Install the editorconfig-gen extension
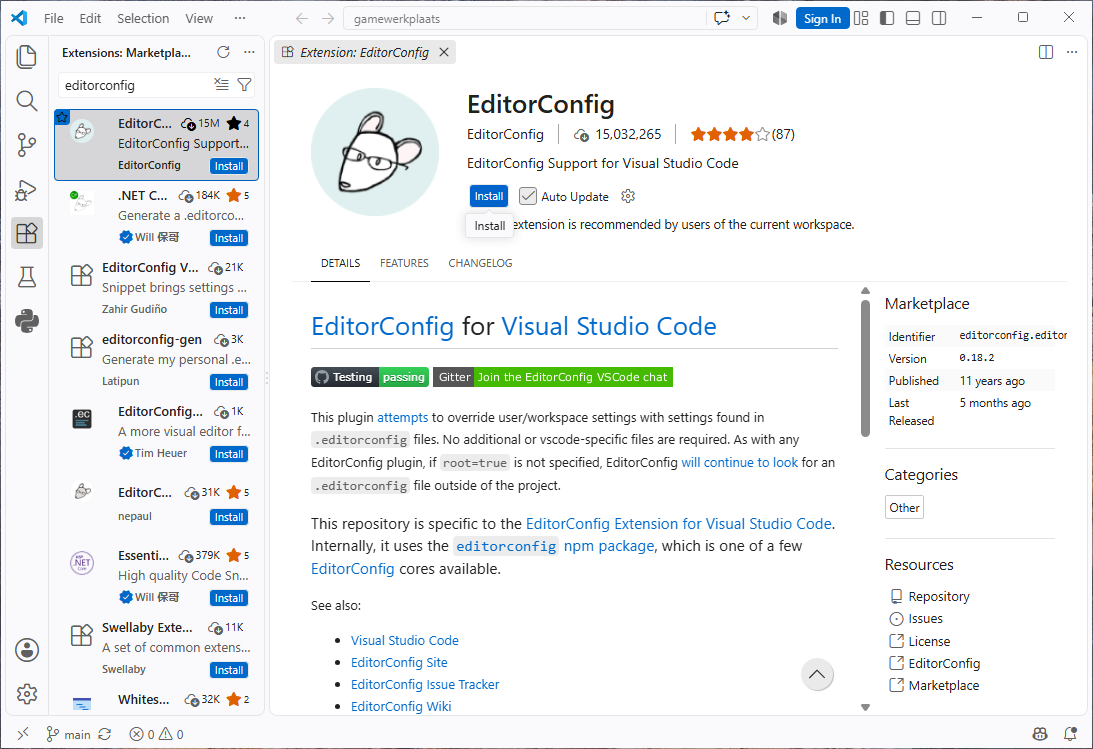The image size is (1093, 749). (x=229, y=382)
